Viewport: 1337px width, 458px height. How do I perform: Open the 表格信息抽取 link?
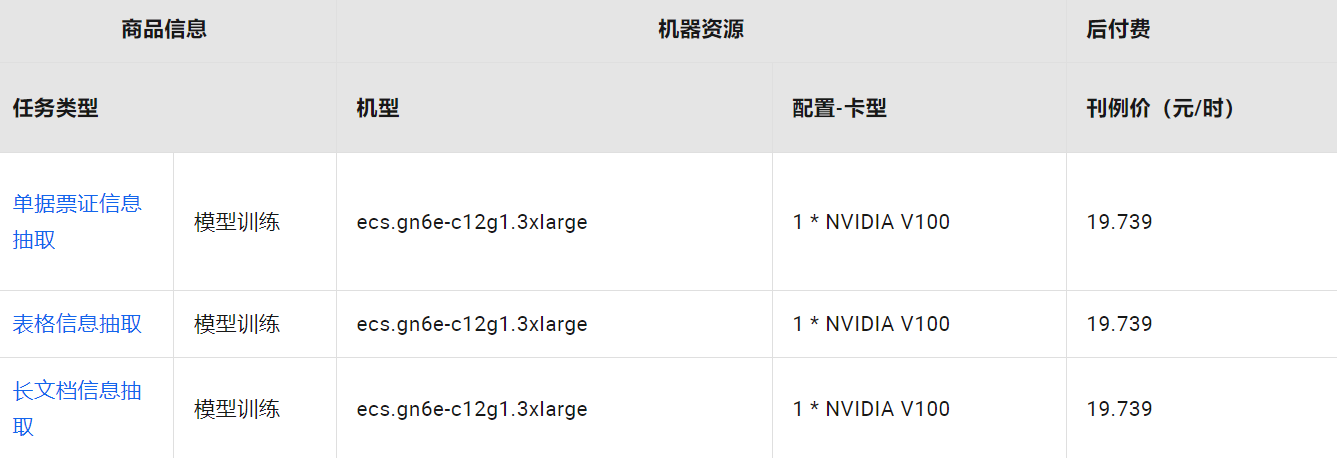[x=77, y=324]
